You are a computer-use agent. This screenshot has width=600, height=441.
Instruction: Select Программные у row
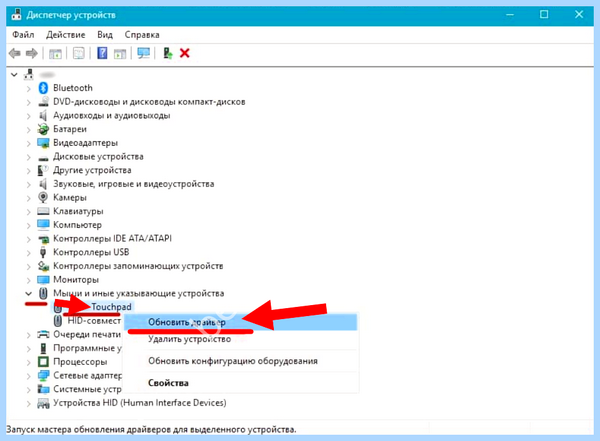coord(87,348)
